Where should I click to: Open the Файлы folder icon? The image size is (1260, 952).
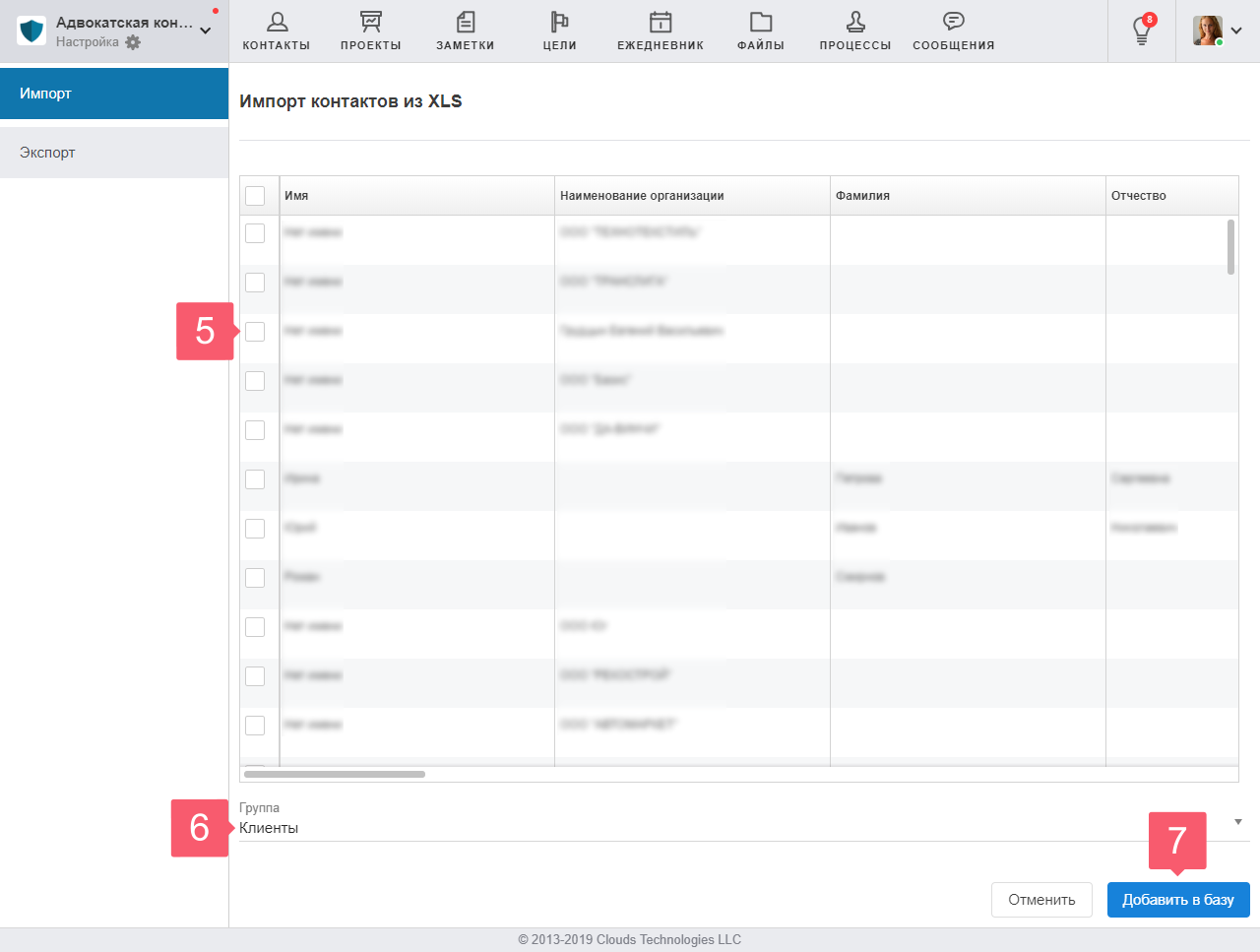[761, 22]
